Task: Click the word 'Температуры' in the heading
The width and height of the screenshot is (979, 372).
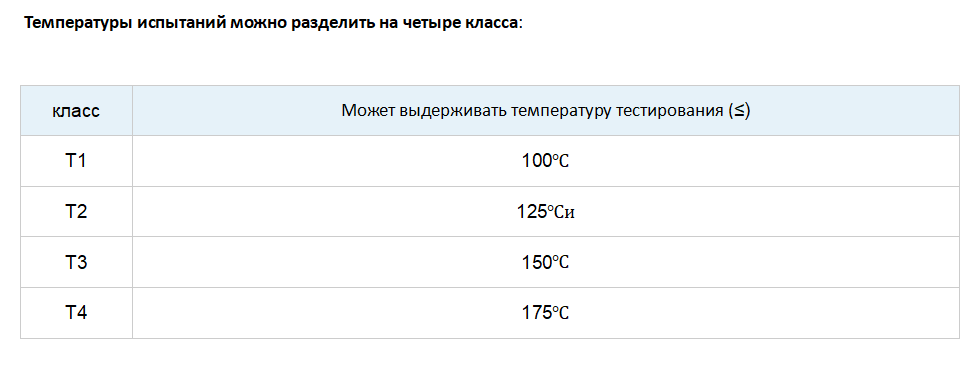Action: 76,24
